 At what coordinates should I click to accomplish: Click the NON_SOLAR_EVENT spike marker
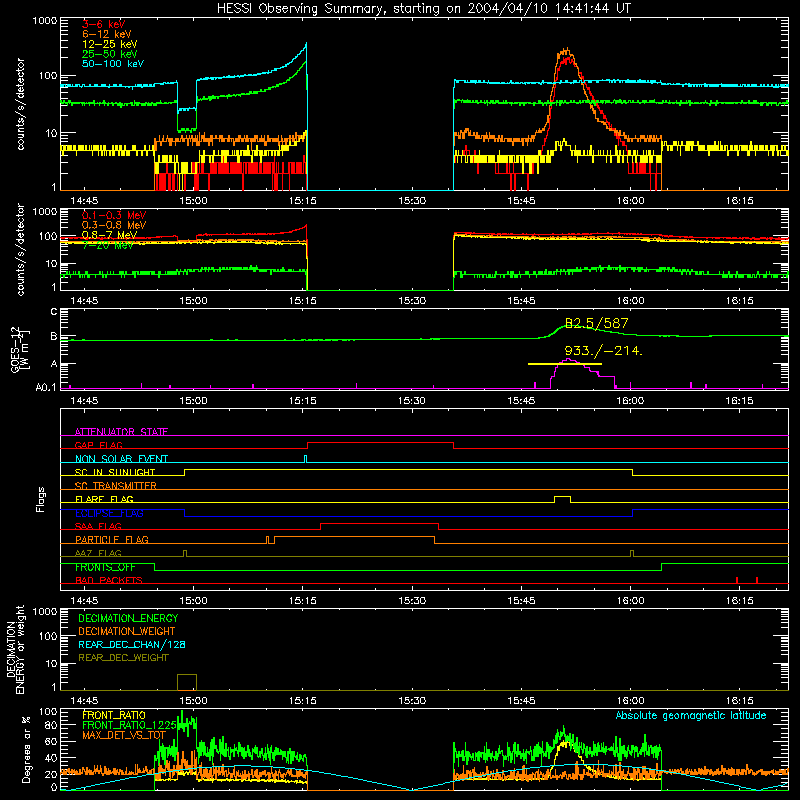click(x=306, y=459)
